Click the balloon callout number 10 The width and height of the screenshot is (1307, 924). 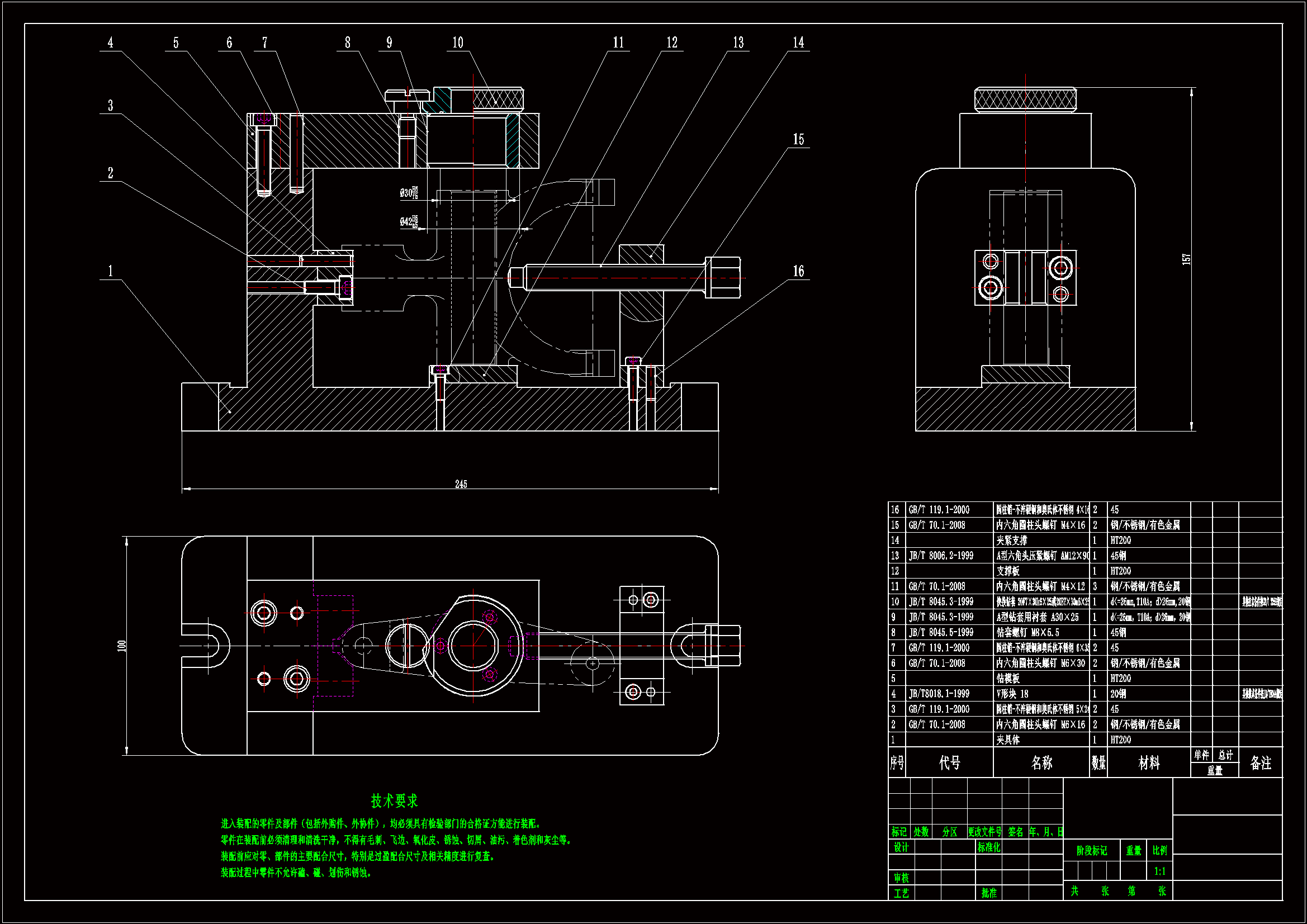pyautogui.click(x=458, y=42)
